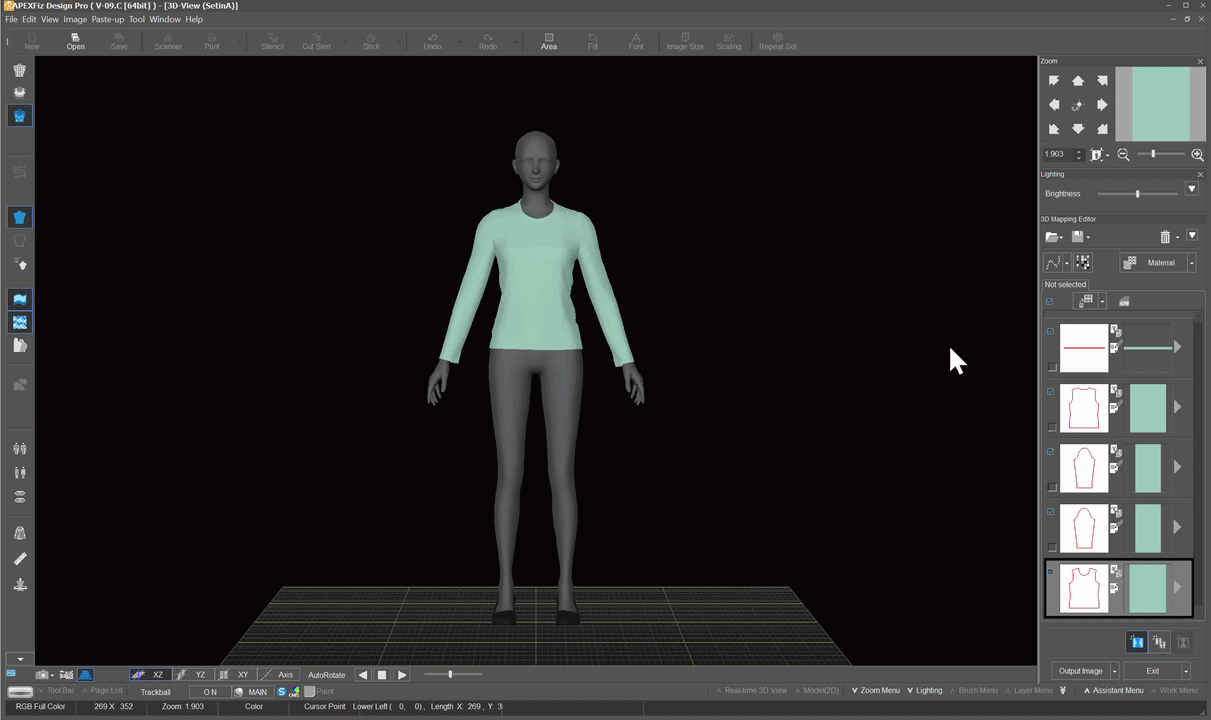The width and height of the screenshot is (1211, 720).
Task: Adjust the Brightness slider handle
Action: pos(1137,194)
